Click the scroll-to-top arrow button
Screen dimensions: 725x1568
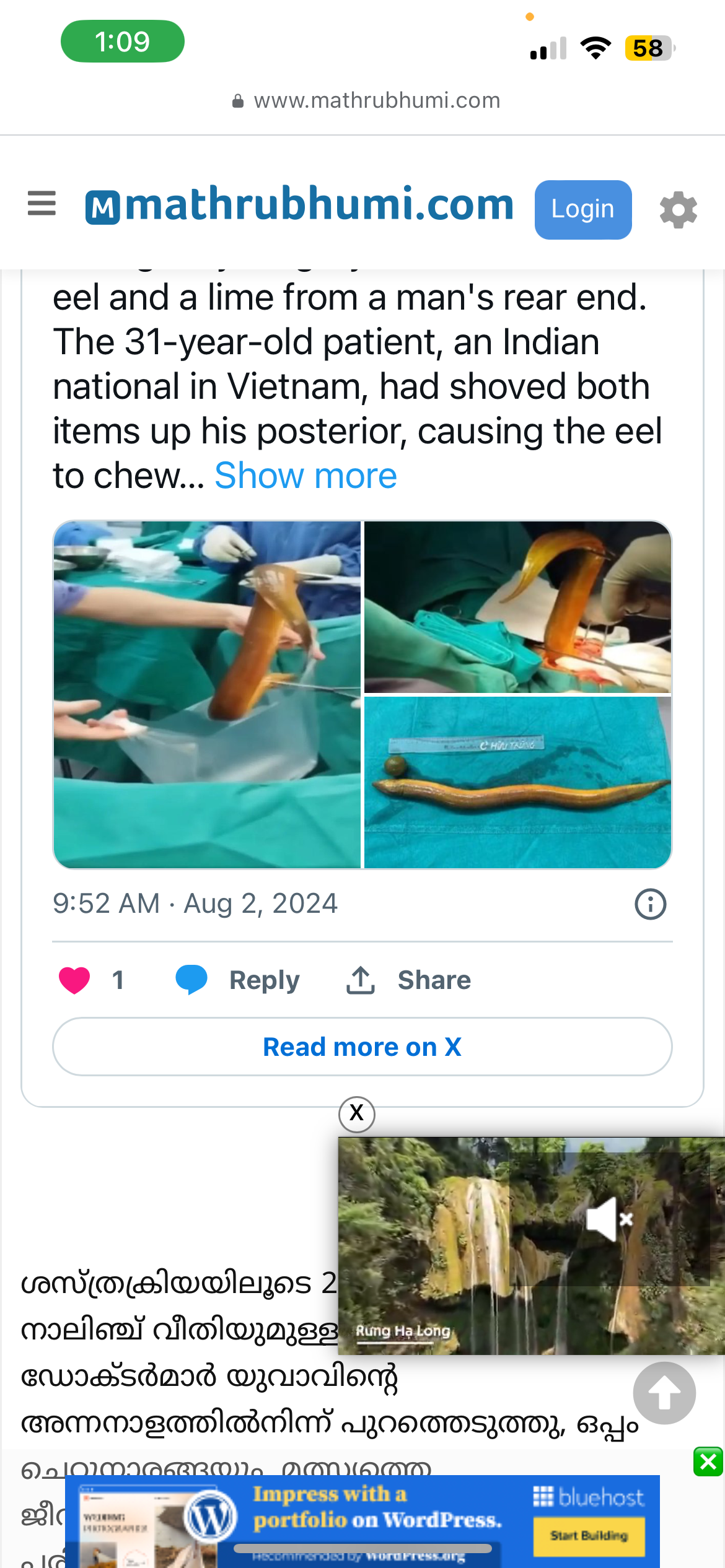pos(664,1393)
